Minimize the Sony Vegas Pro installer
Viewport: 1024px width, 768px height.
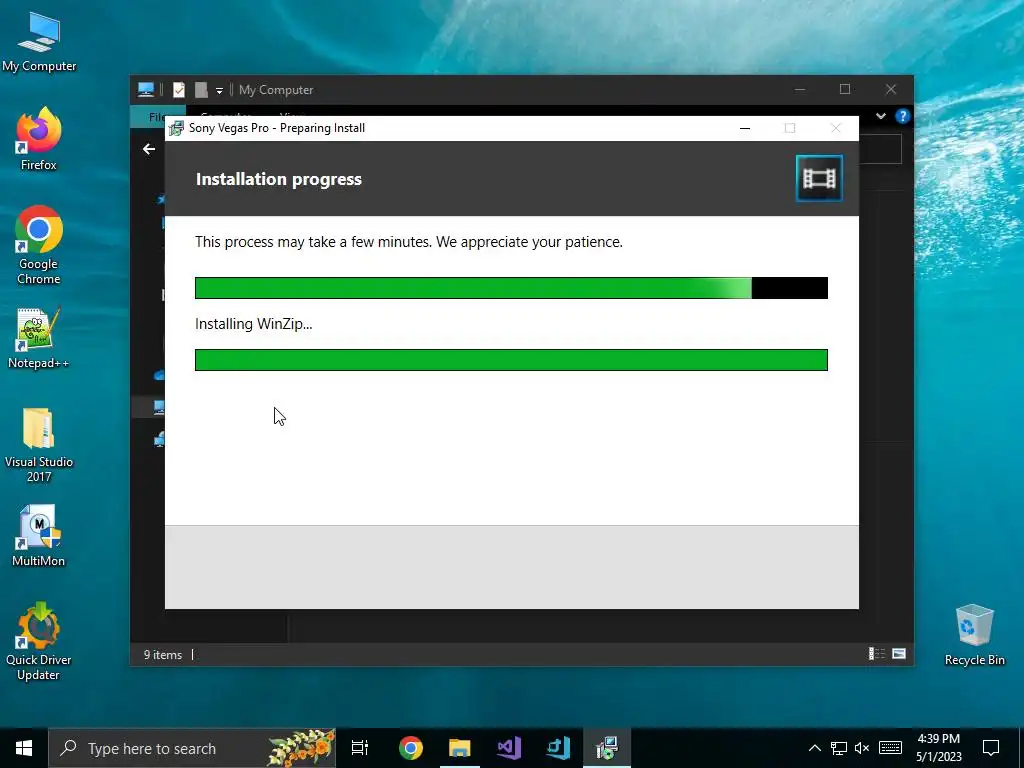coord(744,128)
